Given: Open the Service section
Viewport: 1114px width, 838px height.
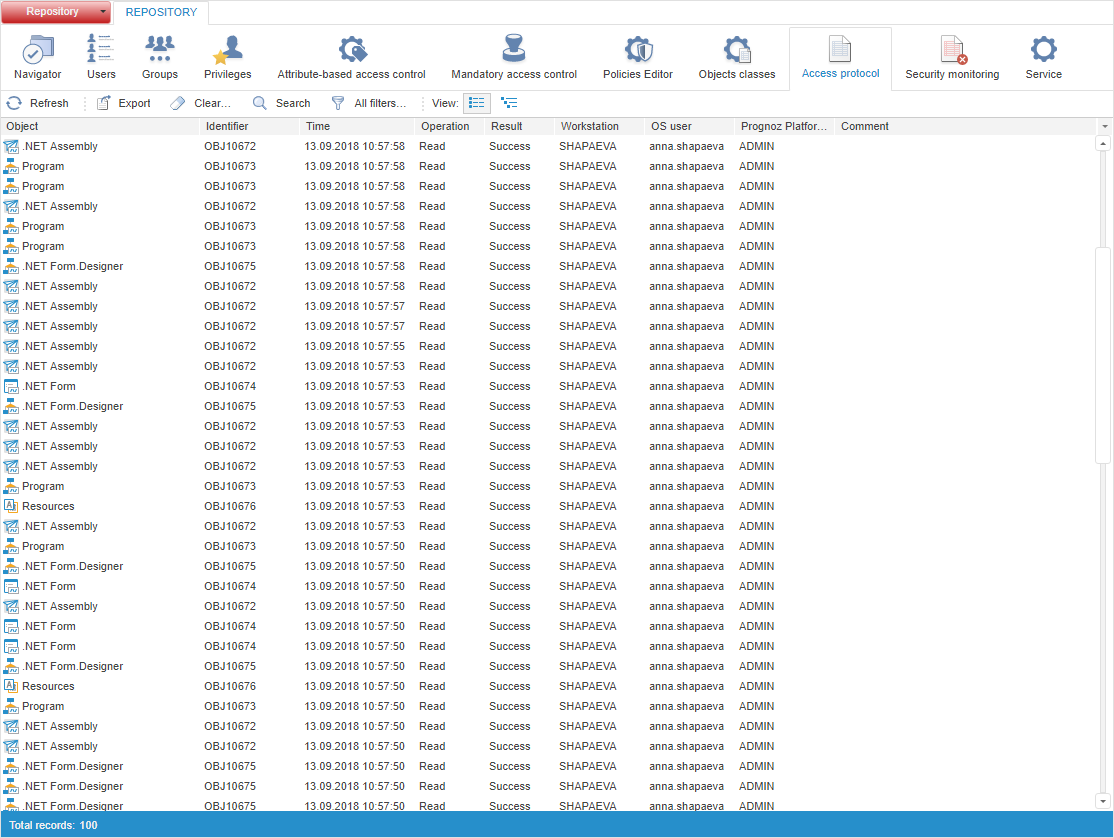Looking at the screenshot, I should click(x=1043, y=57).
